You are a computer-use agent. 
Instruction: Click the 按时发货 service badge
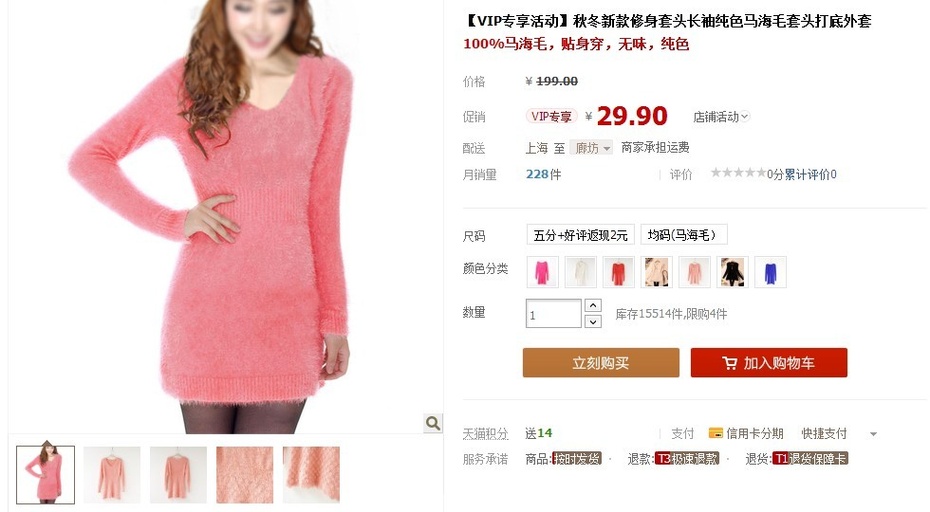tap(577, 459)
